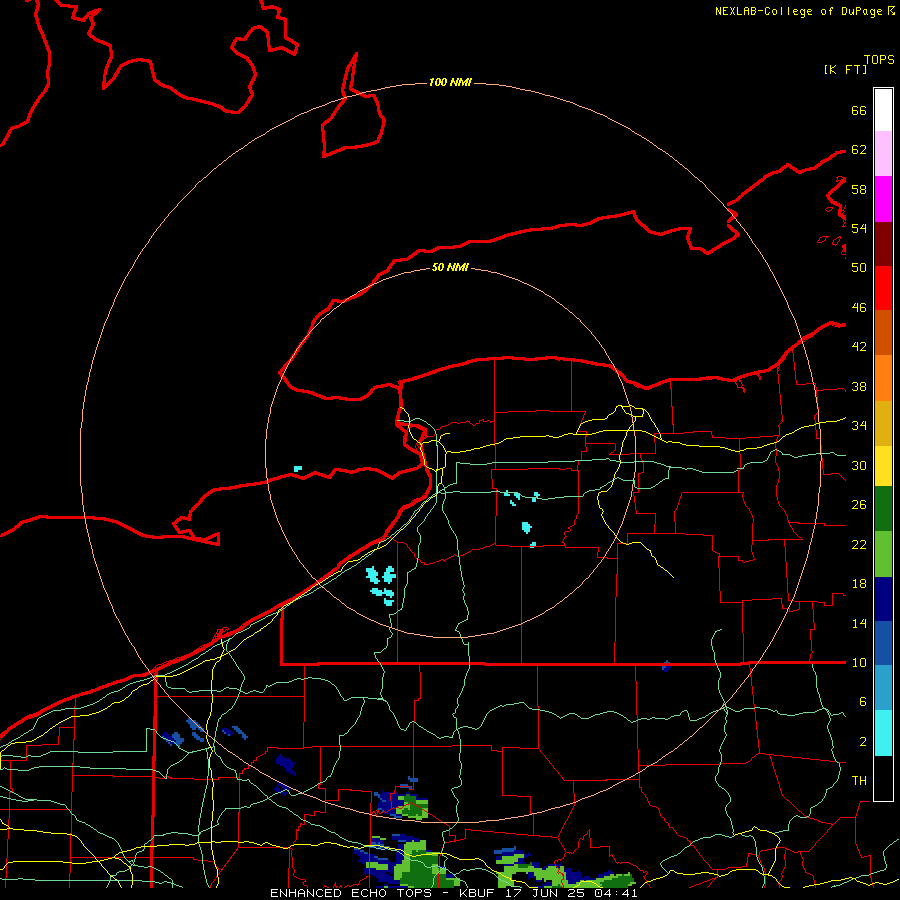Click the legend value "10"
This screenshot has width=900, height=900.
(x=859, y=662)
